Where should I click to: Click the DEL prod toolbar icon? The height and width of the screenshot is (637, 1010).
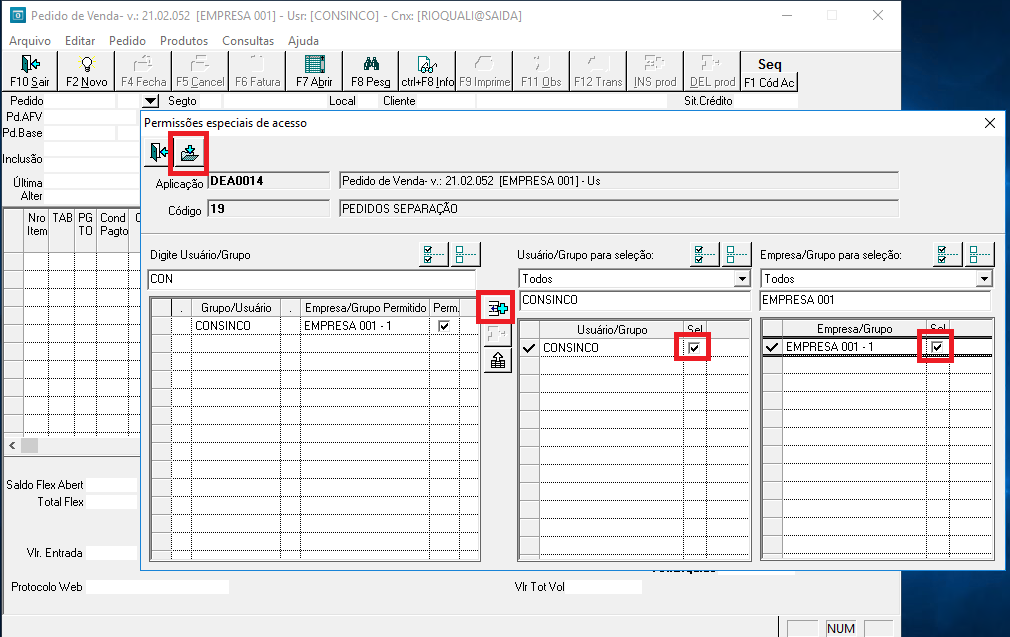712,71
